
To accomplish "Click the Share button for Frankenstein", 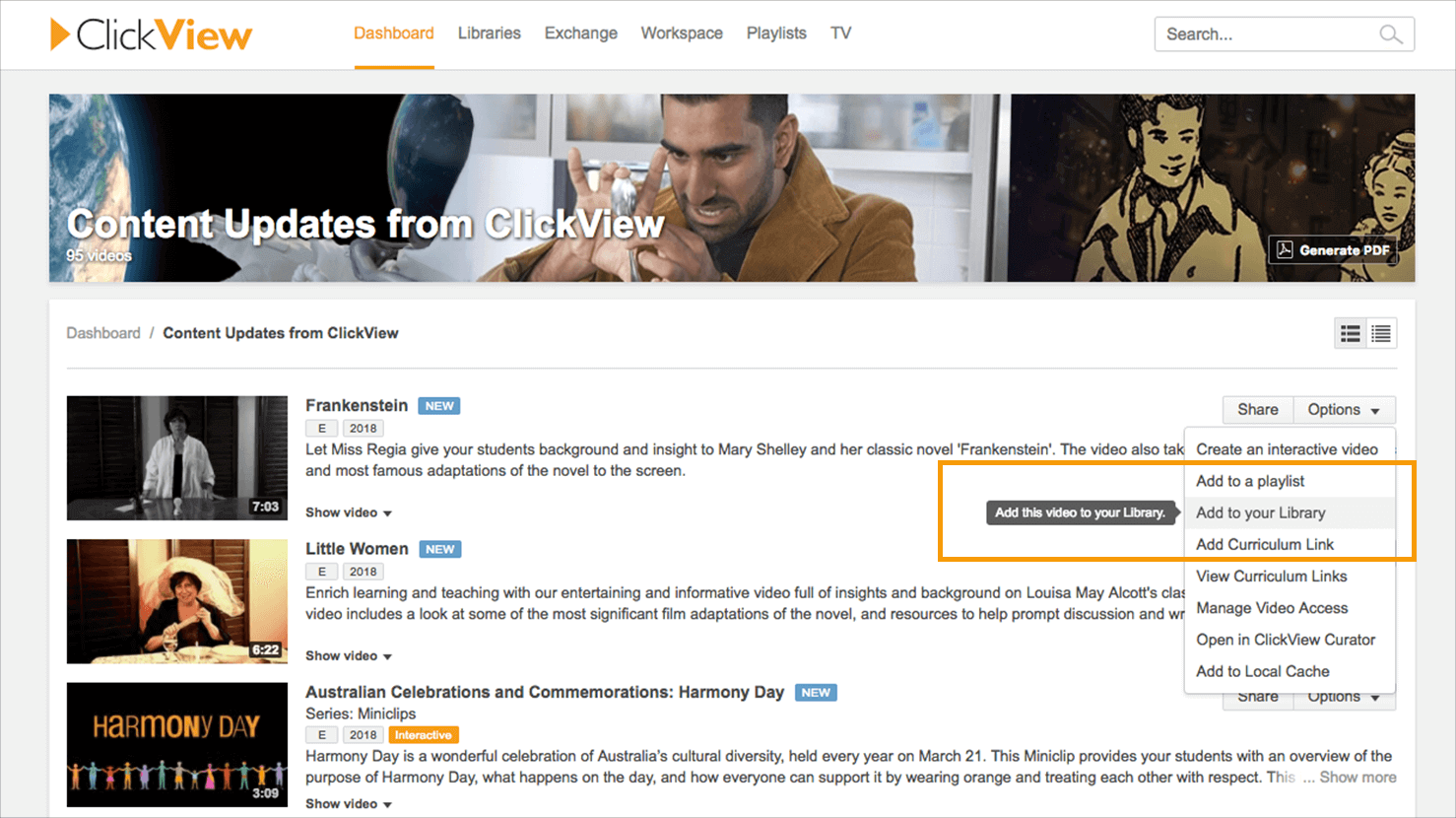I will [x=1257, y=409].
